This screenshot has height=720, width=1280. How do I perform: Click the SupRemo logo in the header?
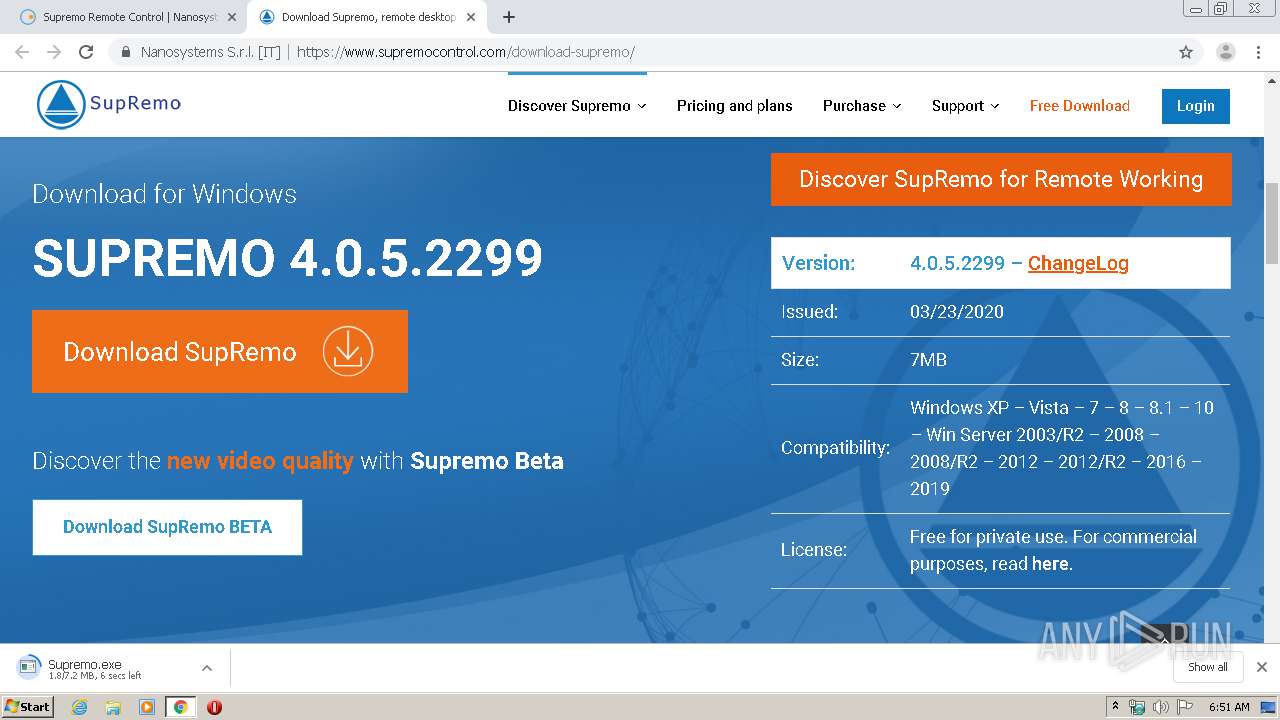[109, 104]
